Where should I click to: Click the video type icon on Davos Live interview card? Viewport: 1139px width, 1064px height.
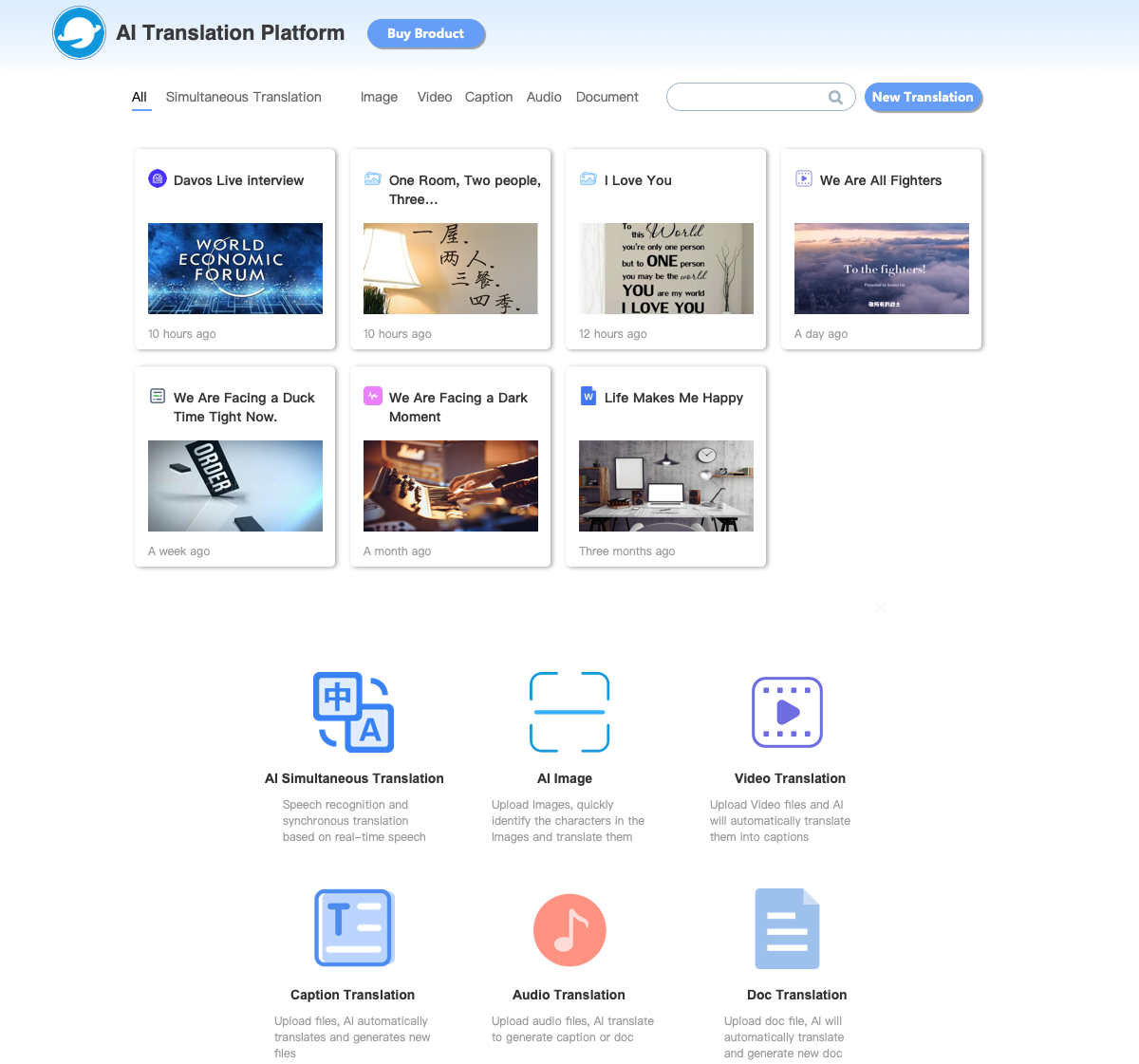point(158,178)
